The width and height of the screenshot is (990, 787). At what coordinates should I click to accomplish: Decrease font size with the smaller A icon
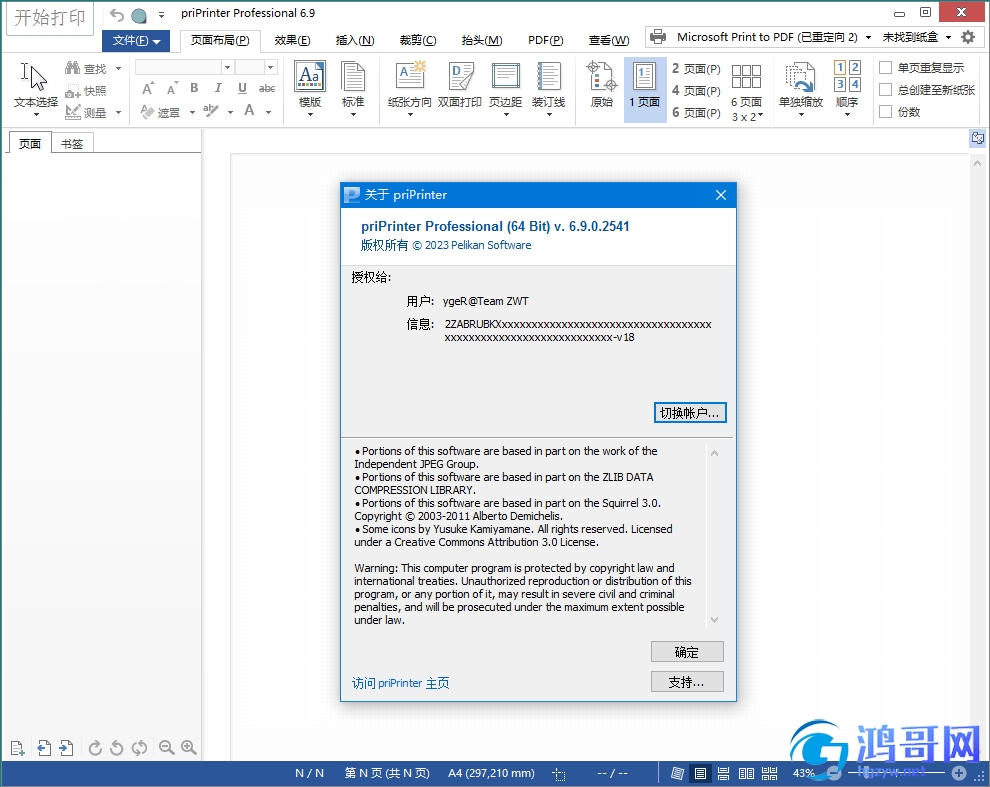[x=172, y=89]
